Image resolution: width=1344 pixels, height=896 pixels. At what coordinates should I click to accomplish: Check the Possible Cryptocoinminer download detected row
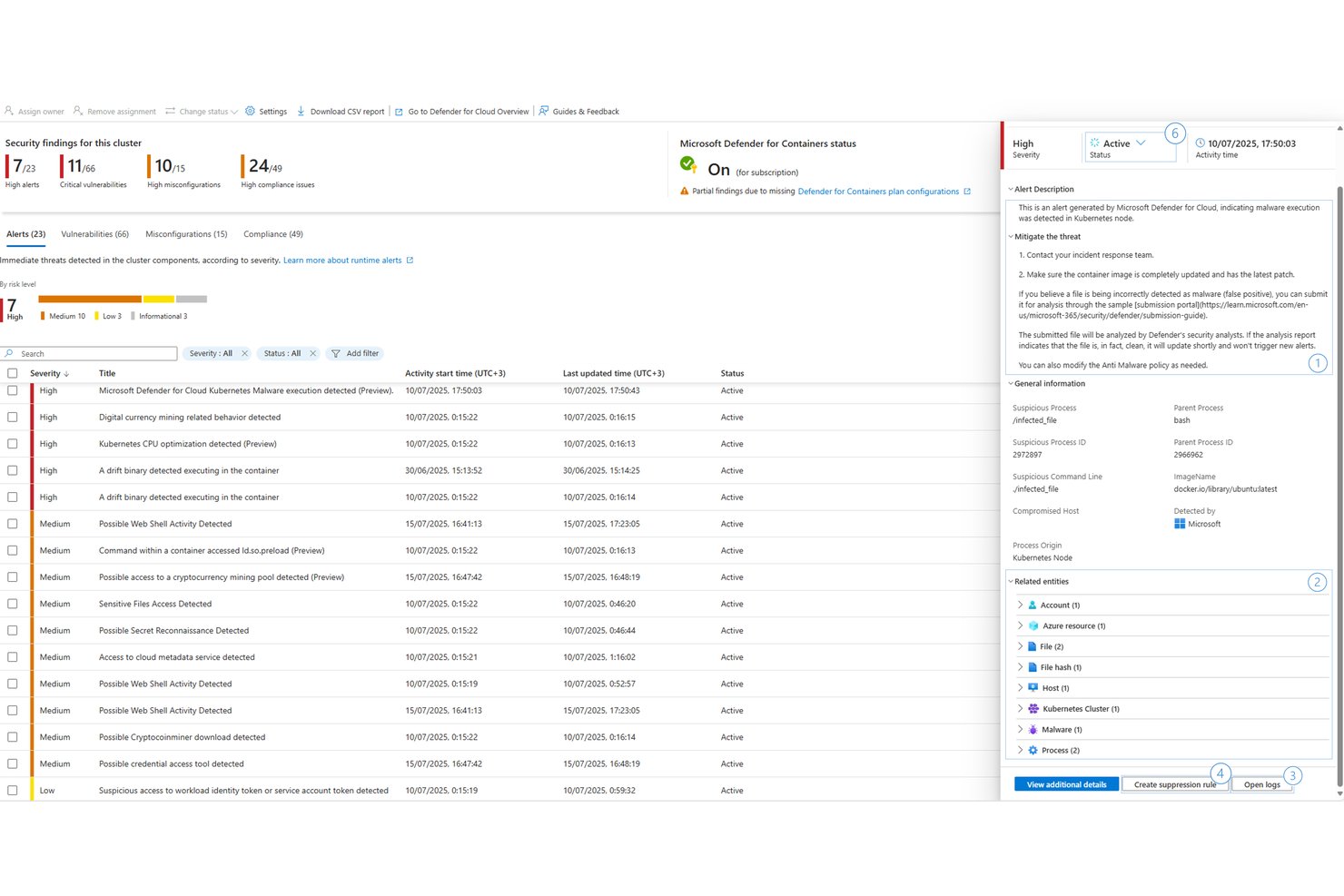tap(12, 736)
